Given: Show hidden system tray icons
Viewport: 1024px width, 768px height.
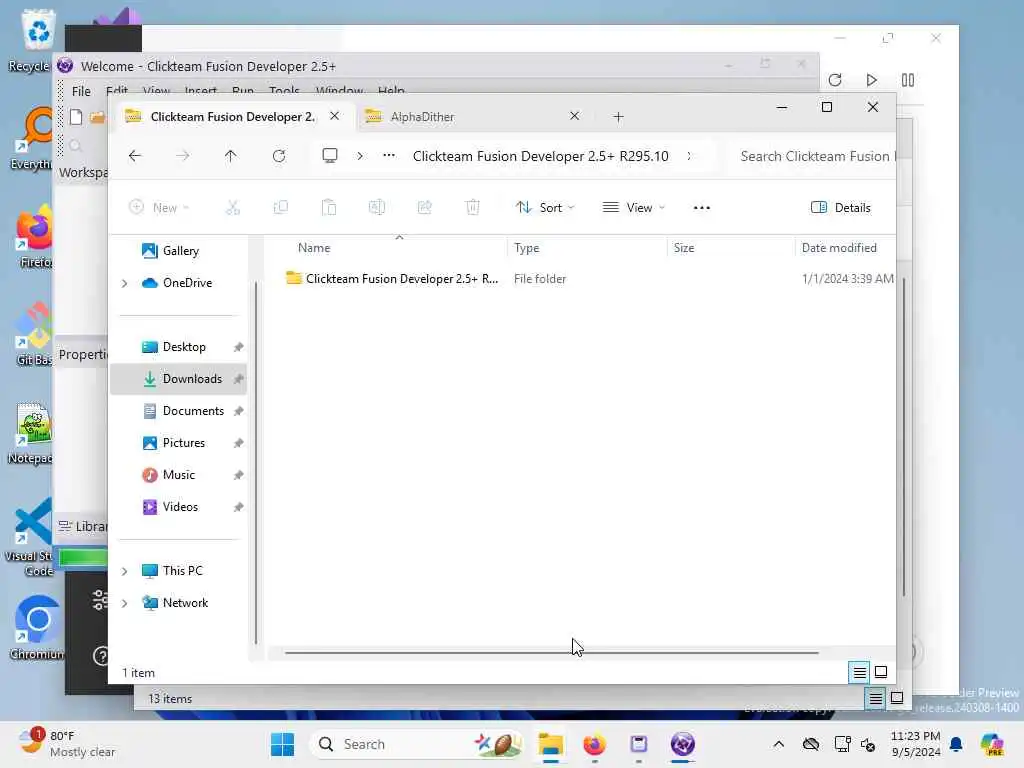Looking at the screenshot, I should point(778,744).
